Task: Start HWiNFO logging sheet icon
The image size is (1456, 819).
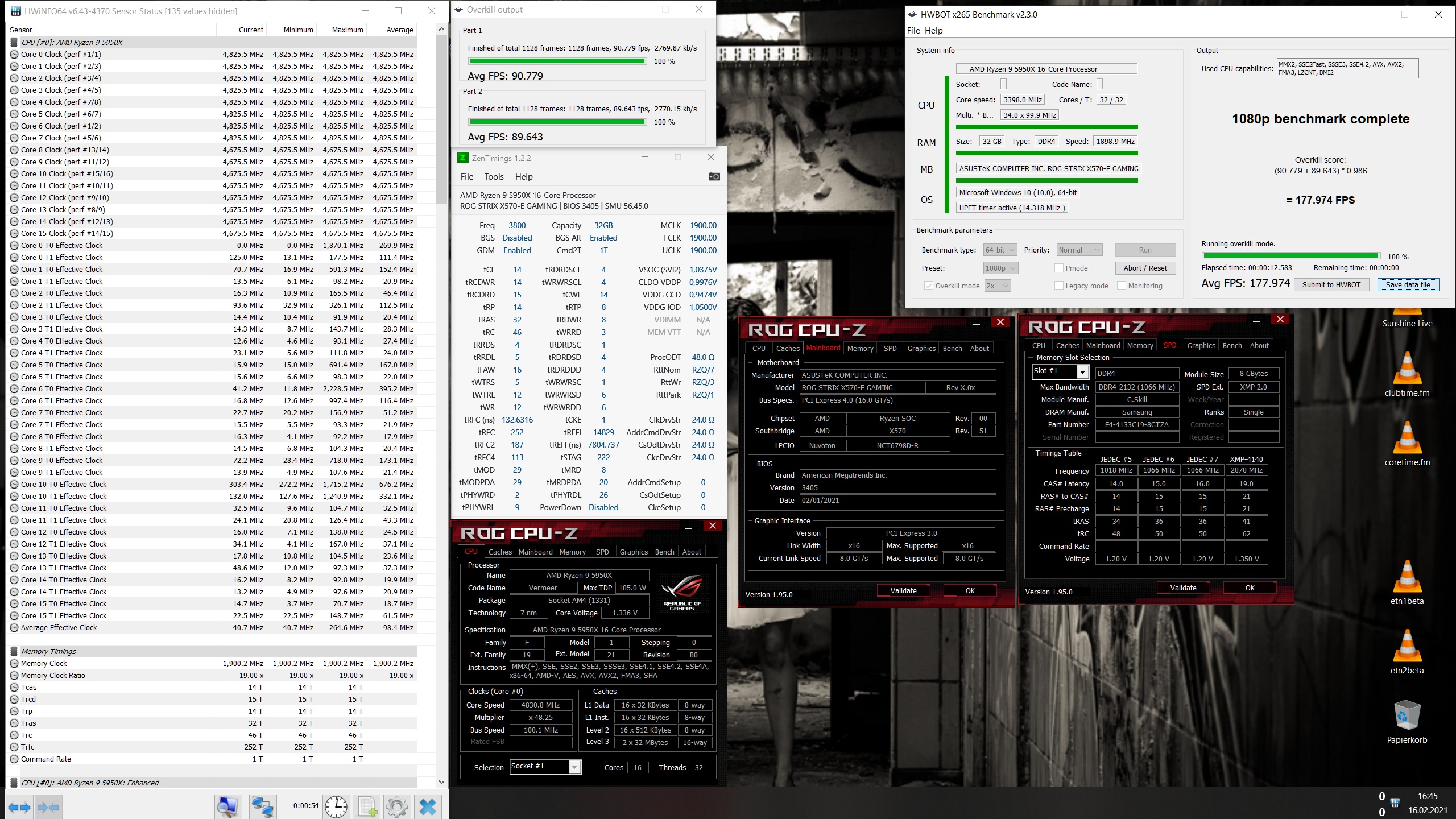Action: coord(367,807)
